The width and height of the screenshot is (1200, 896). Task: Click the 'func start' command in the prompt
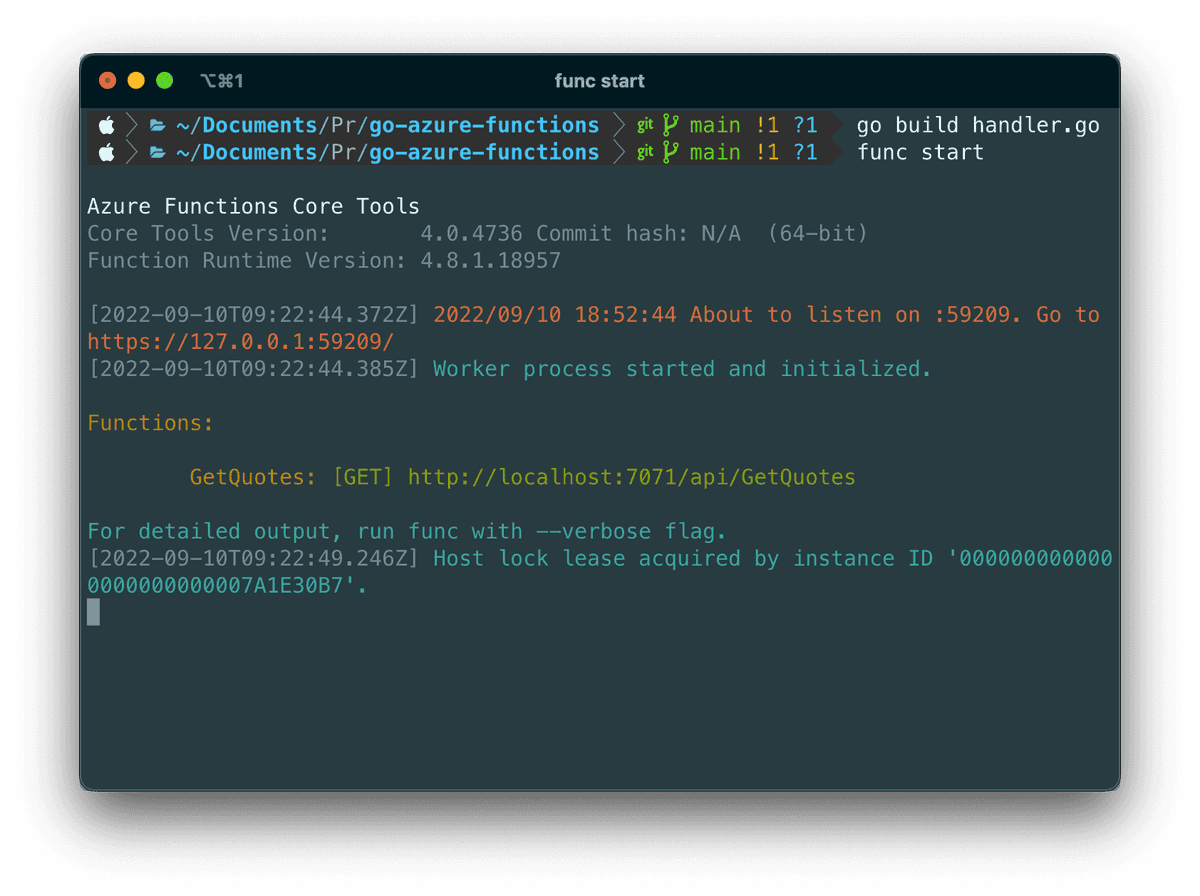[920, 152]
